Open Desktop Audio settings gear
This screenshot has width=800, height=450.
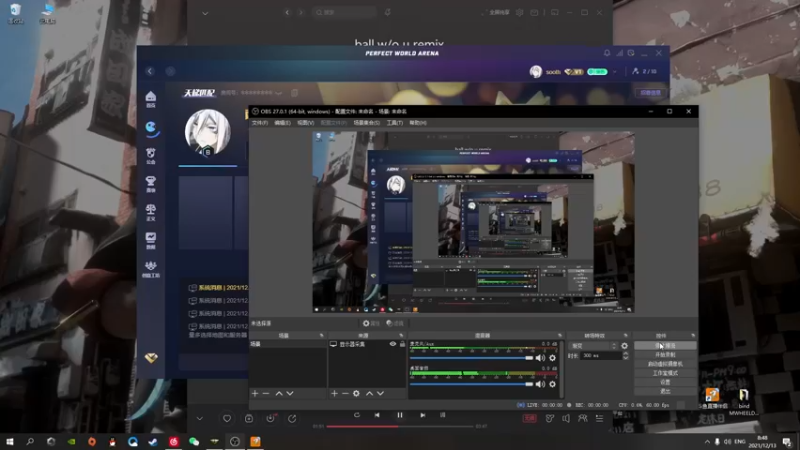tap(553, 384)
